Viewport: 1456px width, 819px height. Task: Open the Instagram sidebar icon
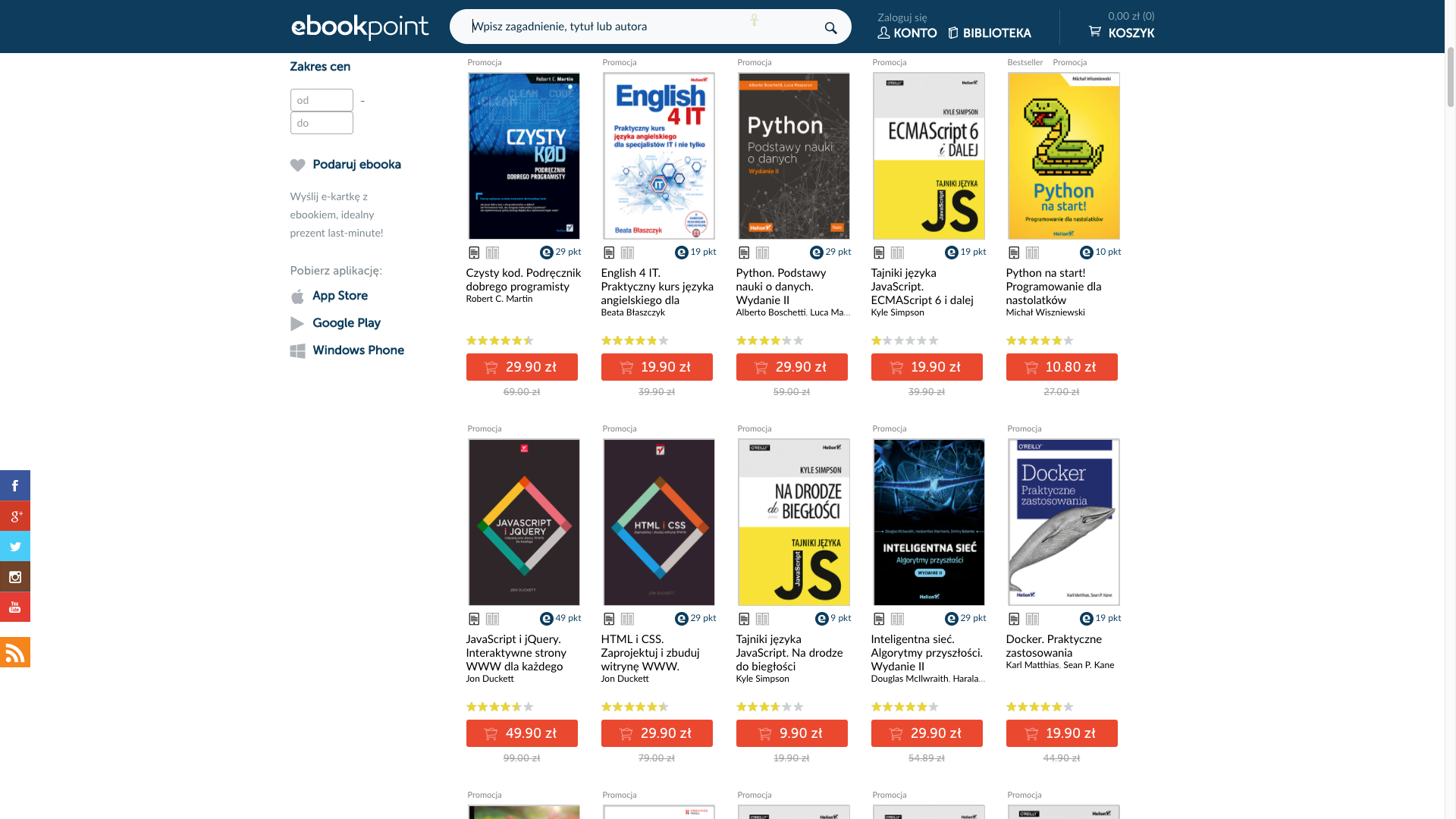(x=15, y=576)
